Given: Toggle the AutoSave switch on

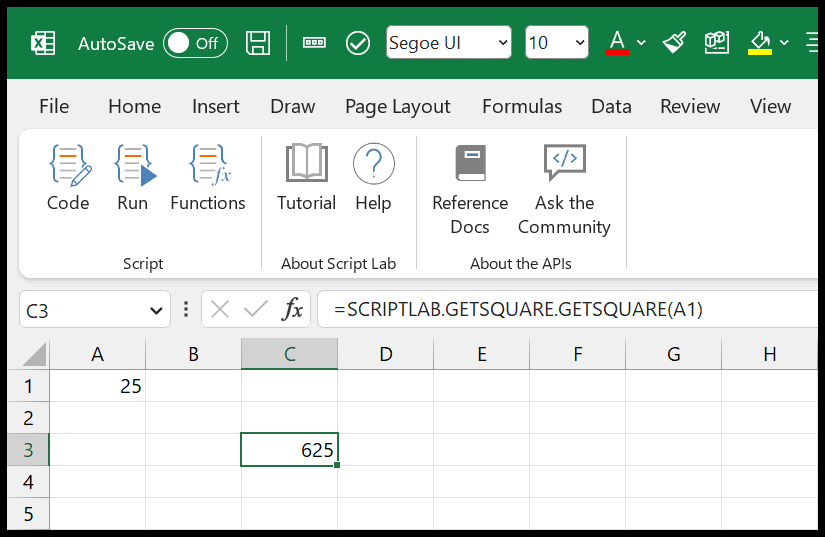Looking at the screenshot, I should [x=195, y=43].
